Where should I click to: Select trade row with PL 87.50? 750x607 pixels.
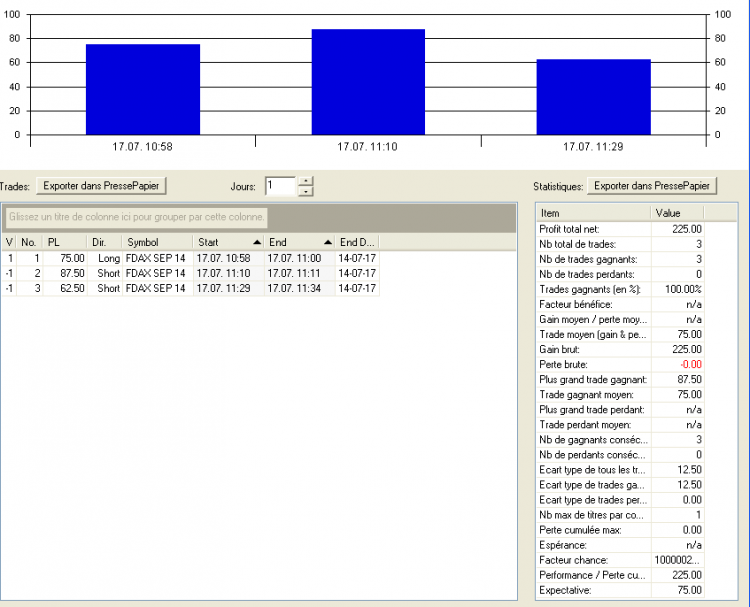[190, 274]
